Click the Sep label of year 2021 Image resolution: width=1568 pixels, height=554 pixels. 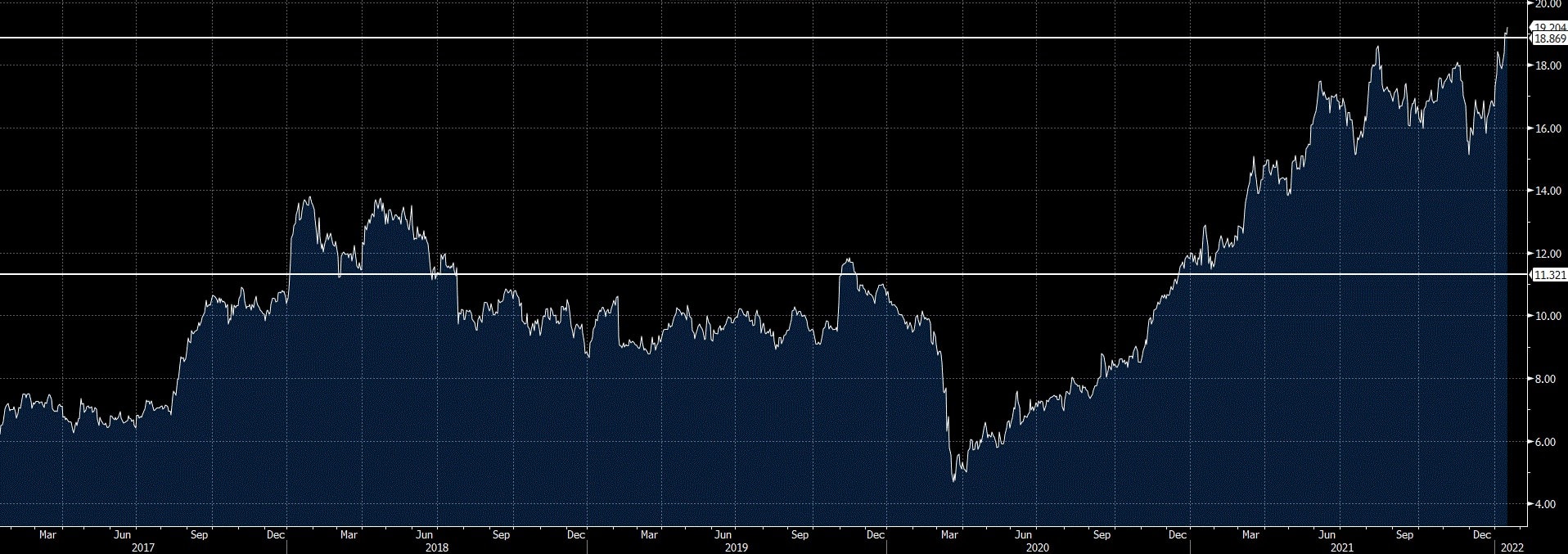coord(1404,535)
